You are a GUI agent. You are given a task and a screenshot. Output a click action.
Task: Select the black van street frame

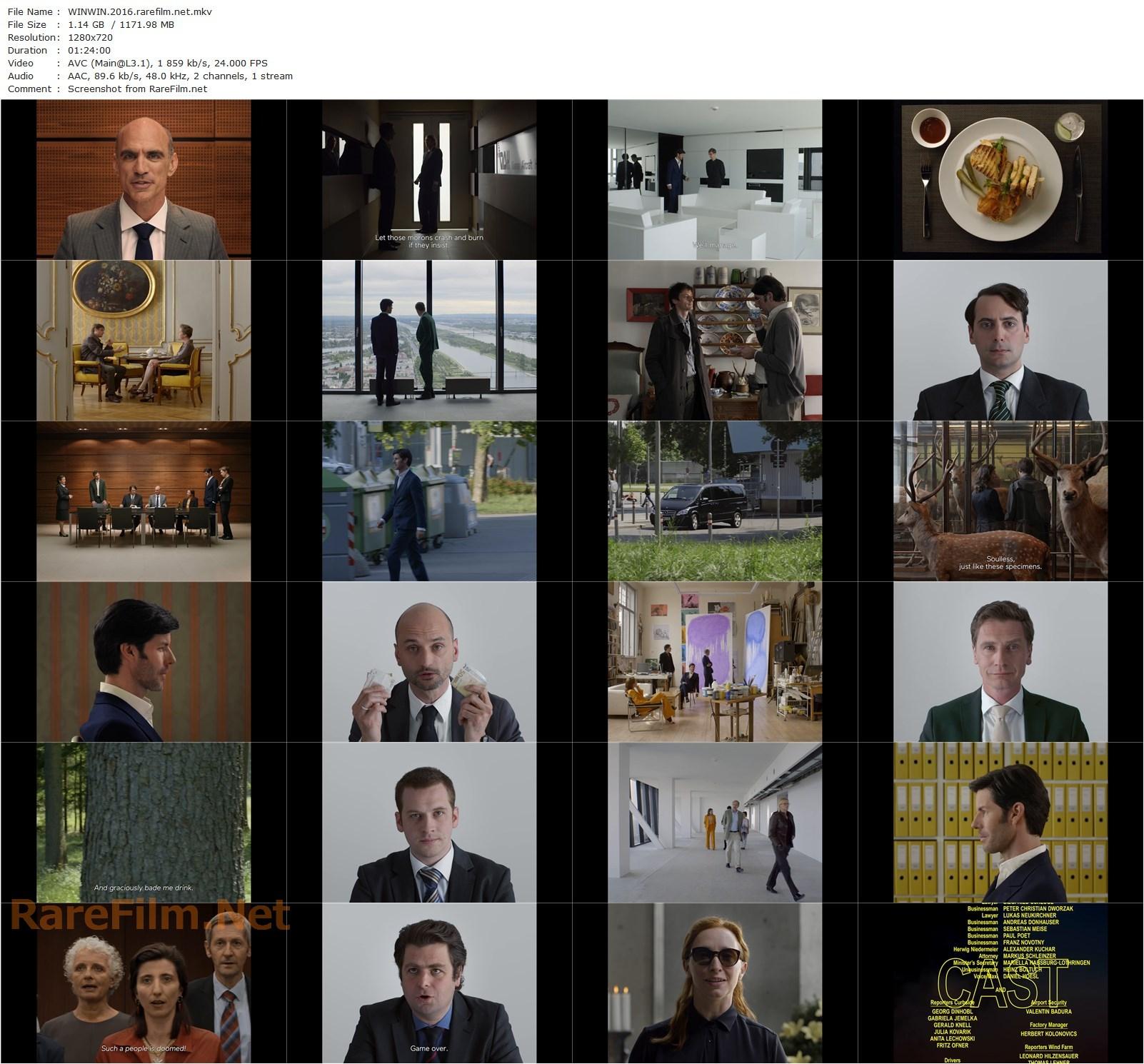pyautogui.click(x=715, y=501)
